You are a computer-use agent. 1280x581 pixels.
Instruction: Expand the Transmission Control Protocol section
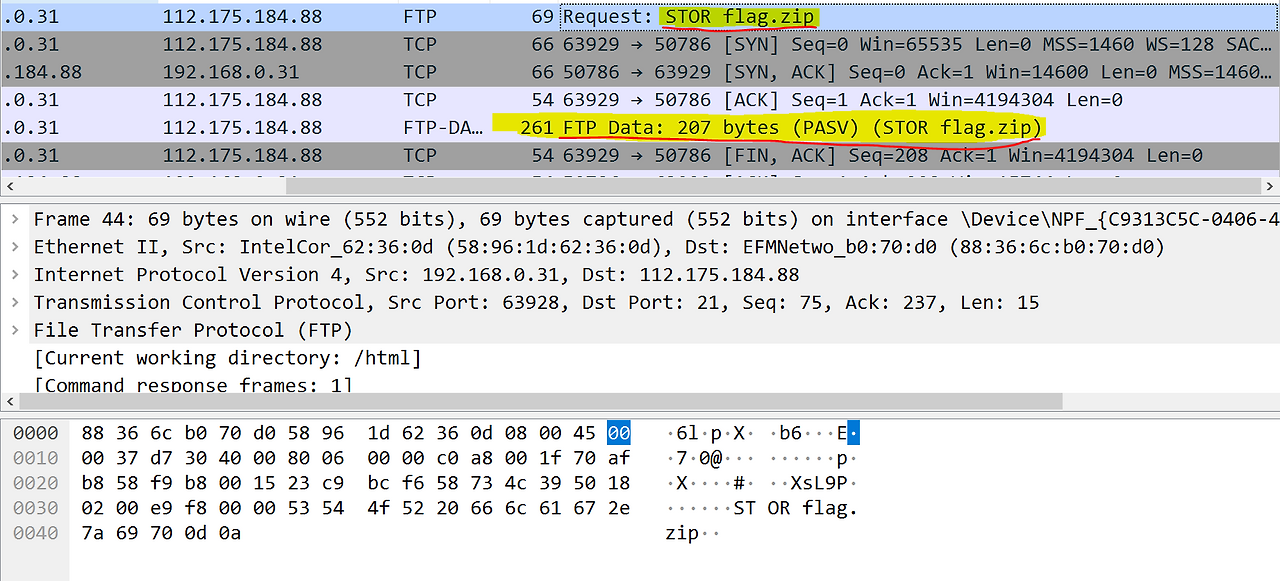click(14, 302)
